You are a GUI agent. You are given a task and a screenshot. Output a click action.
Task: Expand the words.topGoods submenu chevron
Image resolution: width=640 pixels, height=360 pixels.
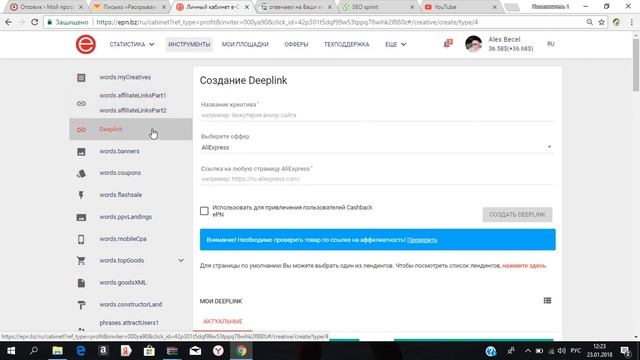181,260
